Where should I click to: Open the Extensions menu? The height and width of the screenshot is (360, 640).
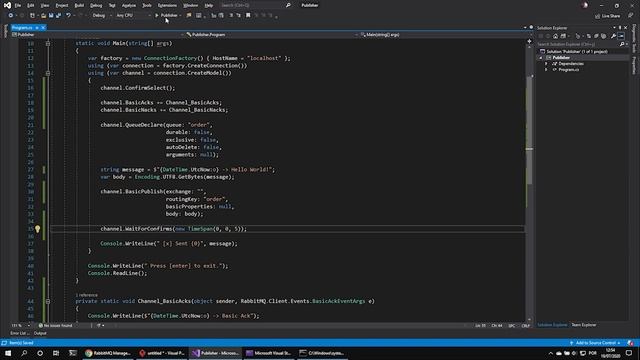click(167, 5)
